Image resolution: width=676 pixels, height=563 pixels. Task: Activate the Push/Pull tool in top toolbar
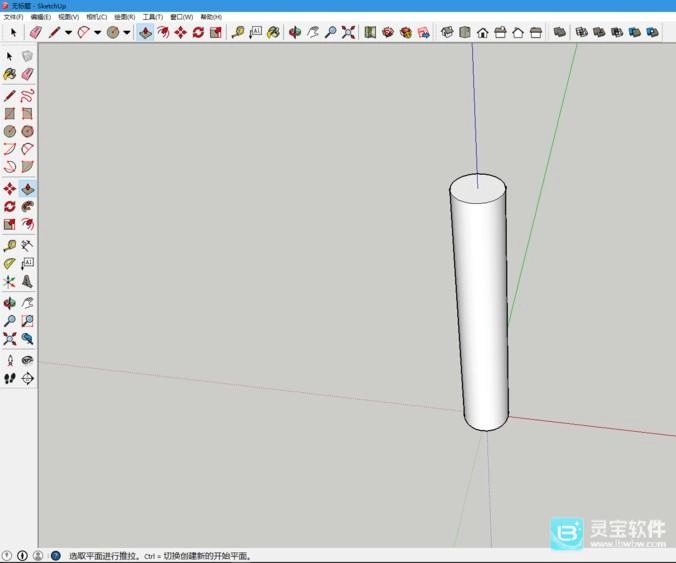[145, 32]
